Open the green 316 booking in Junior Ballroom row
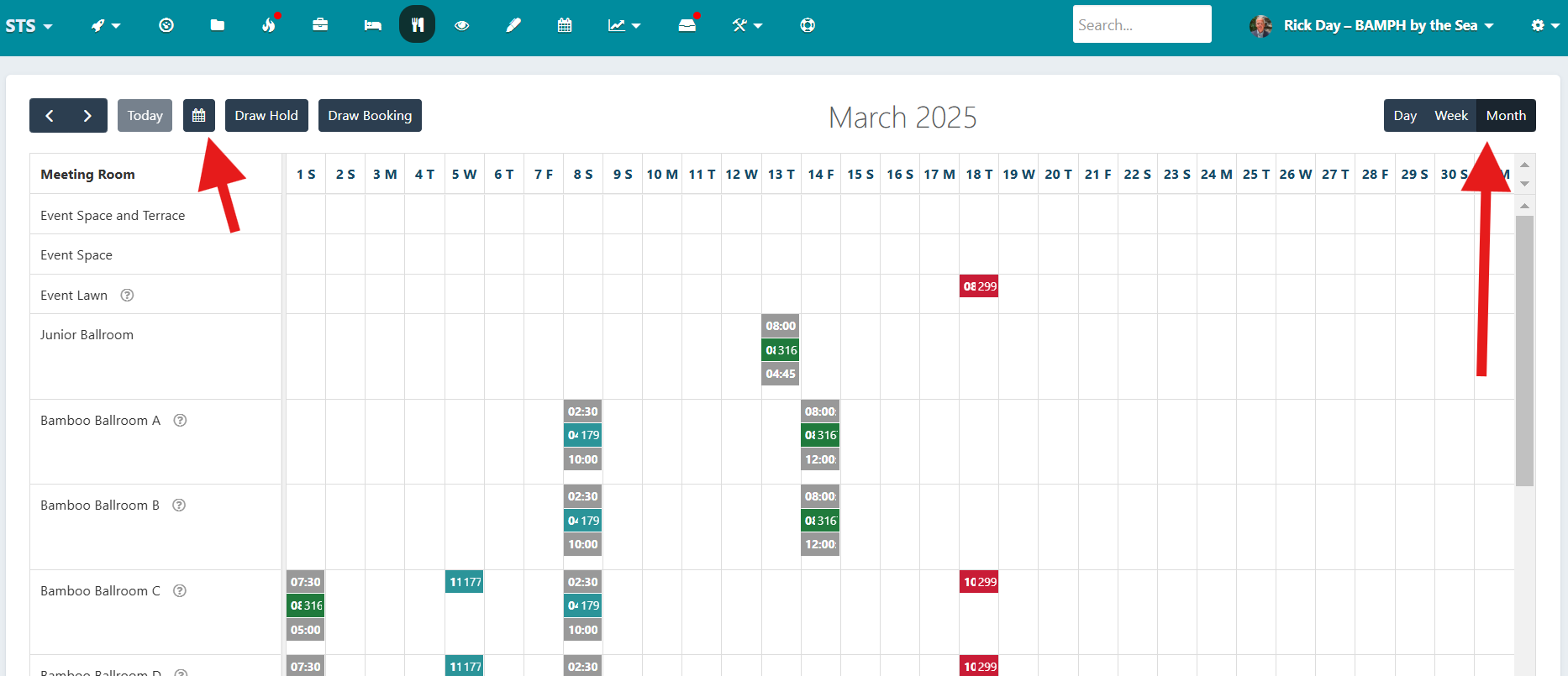 [781, 350]
